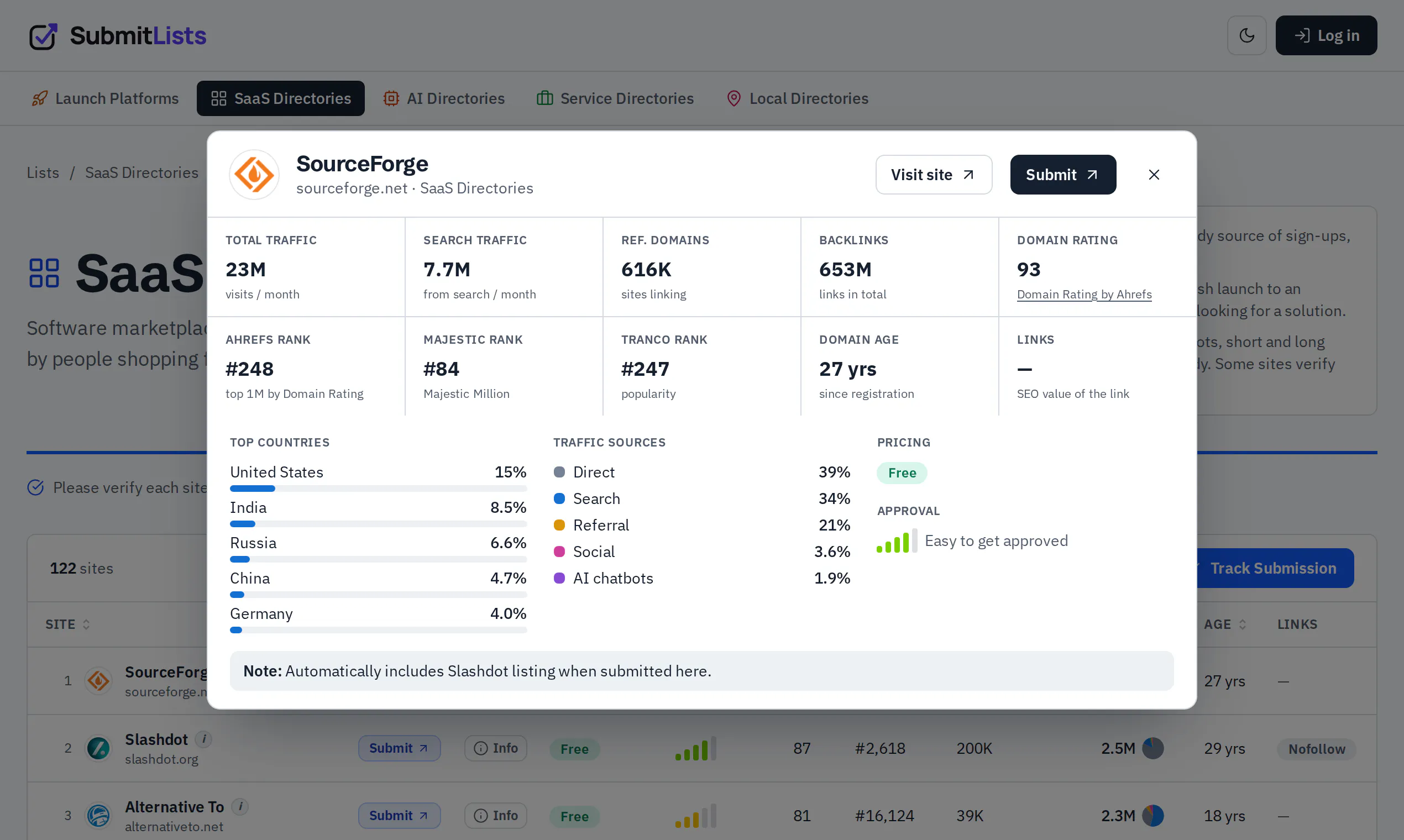Click Nofollow badge in Slashdot row
Image resolution: width=1404 pixels, height=840 pixels.
click(1316, 749)
